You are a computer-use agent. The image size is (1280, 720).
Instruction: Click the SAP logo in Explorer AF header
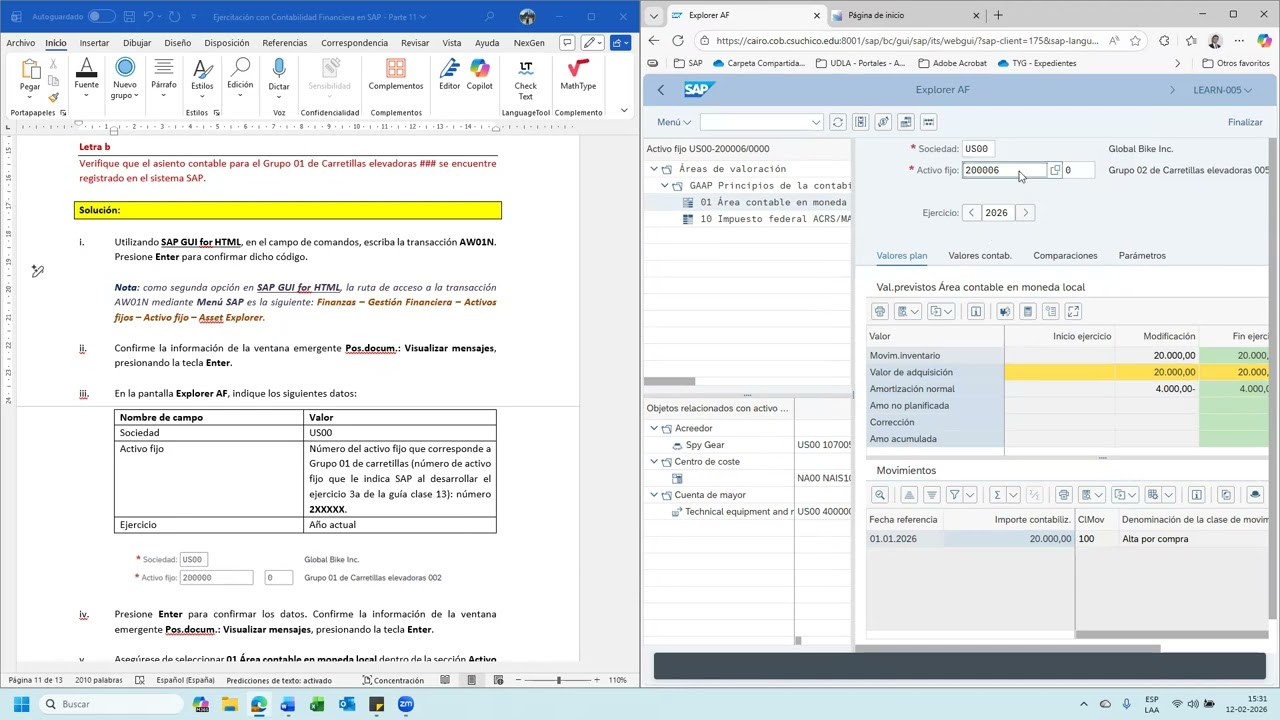[698, 90]
